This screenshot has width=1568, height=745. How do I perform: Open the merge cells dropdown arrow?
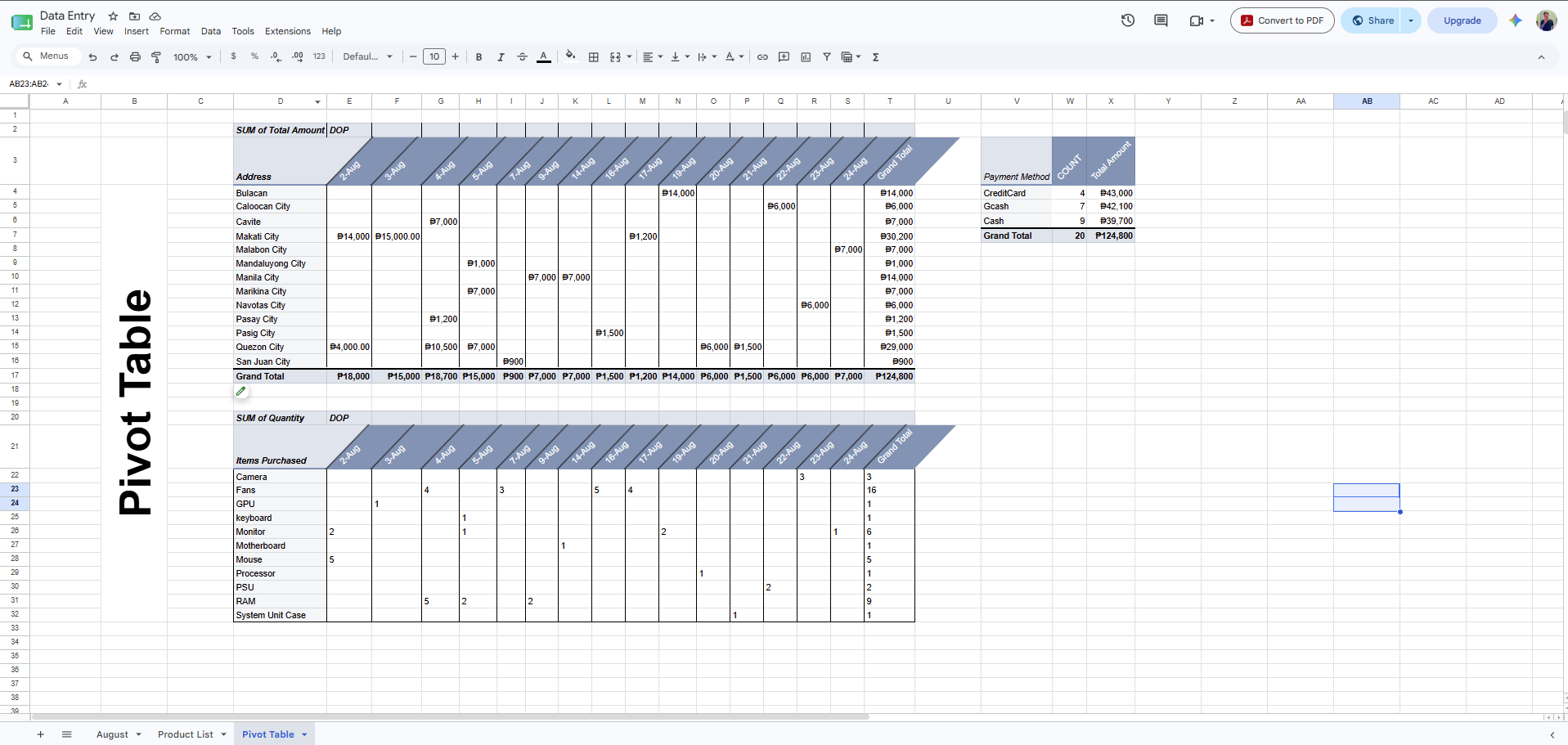[629, 57]
